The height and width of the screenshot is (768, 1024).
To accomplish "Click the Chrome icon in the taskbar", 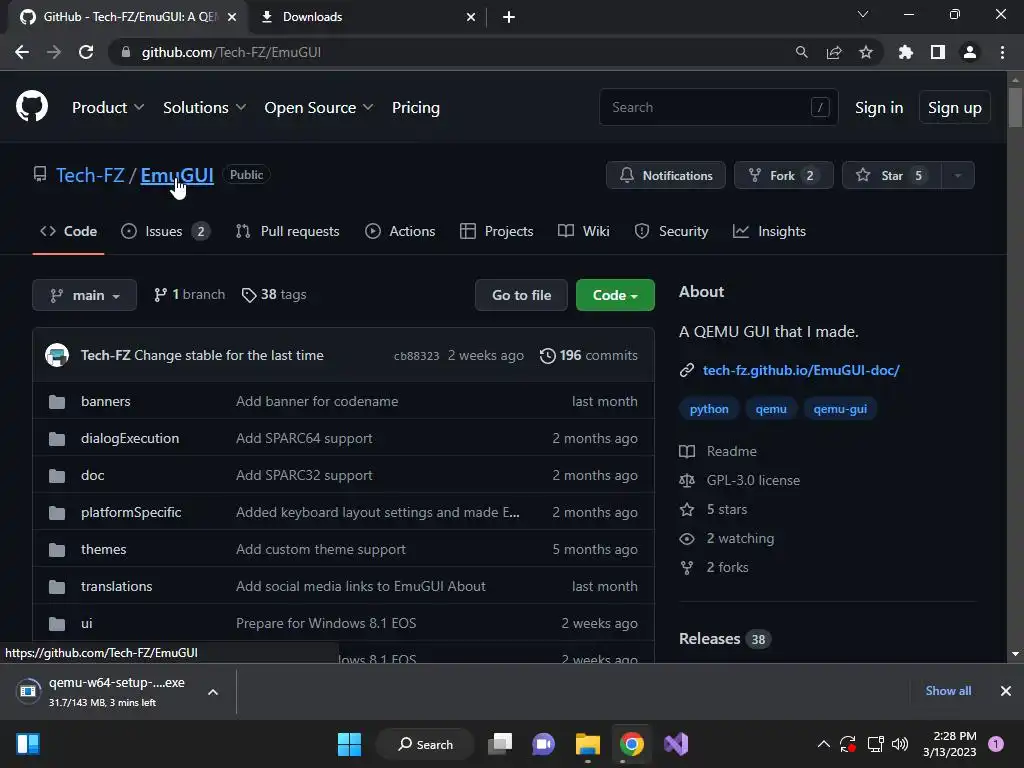I will (632, 744).
